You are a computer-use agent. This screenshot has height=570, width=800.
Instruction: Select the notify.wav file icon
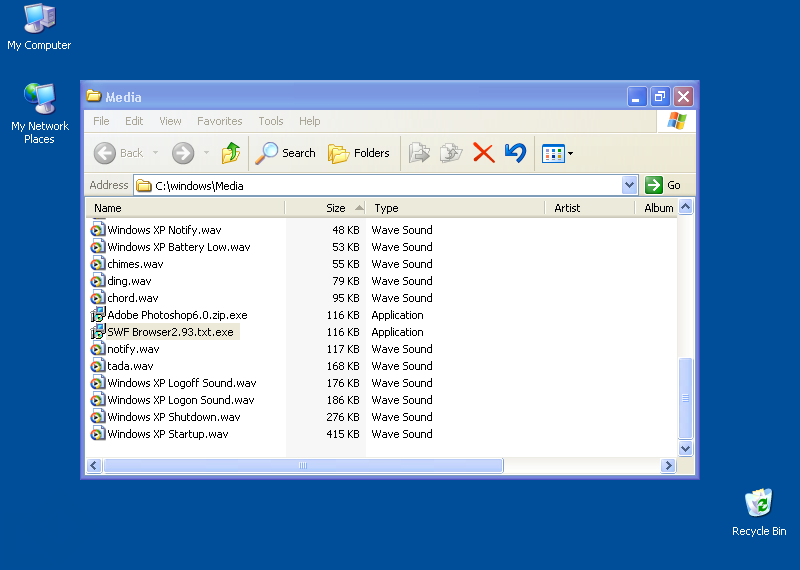click(x=97, y=349)
